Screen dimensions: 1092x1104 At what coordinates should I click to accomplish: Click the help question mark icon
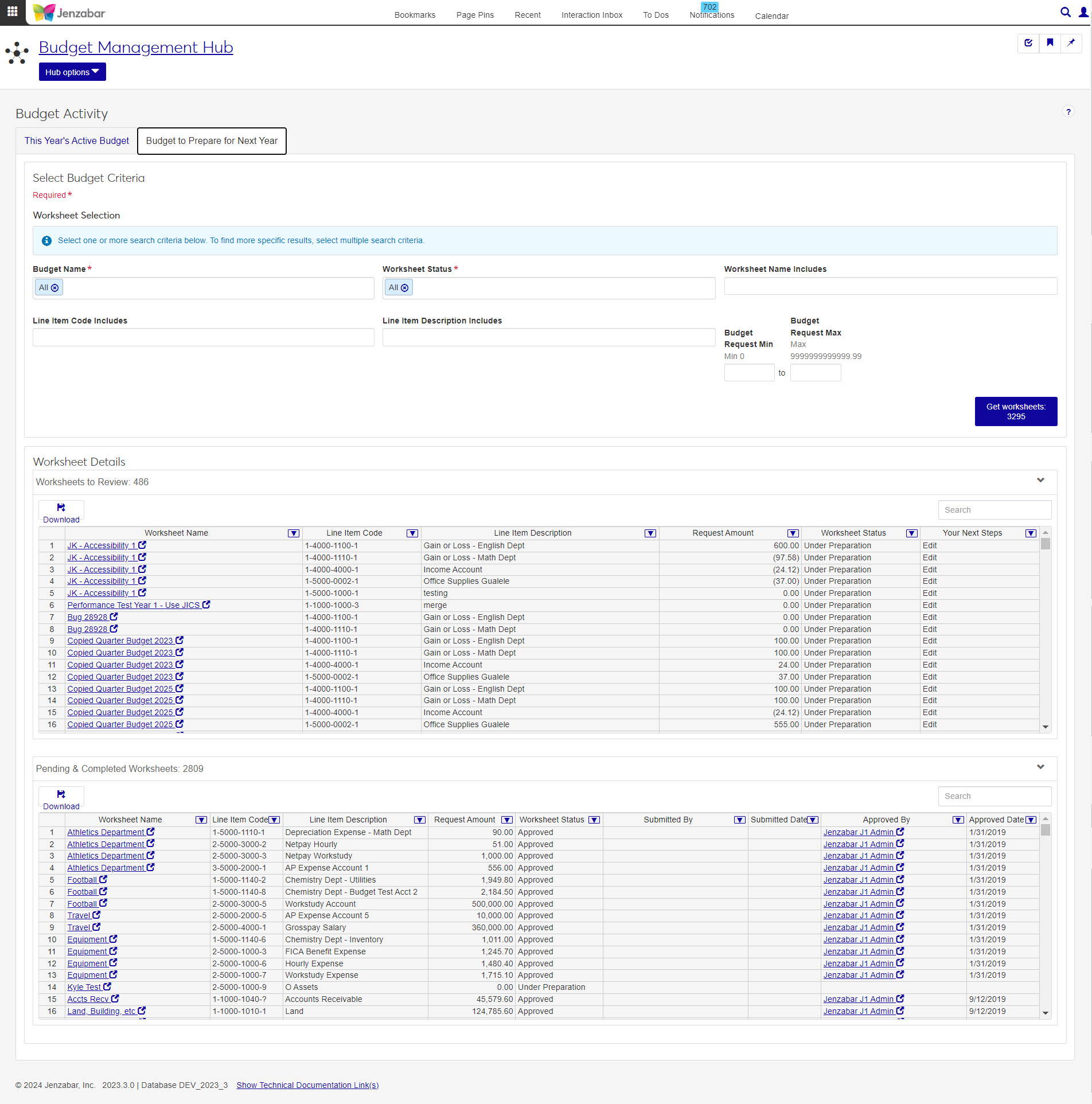click(x=1068, y=112)
